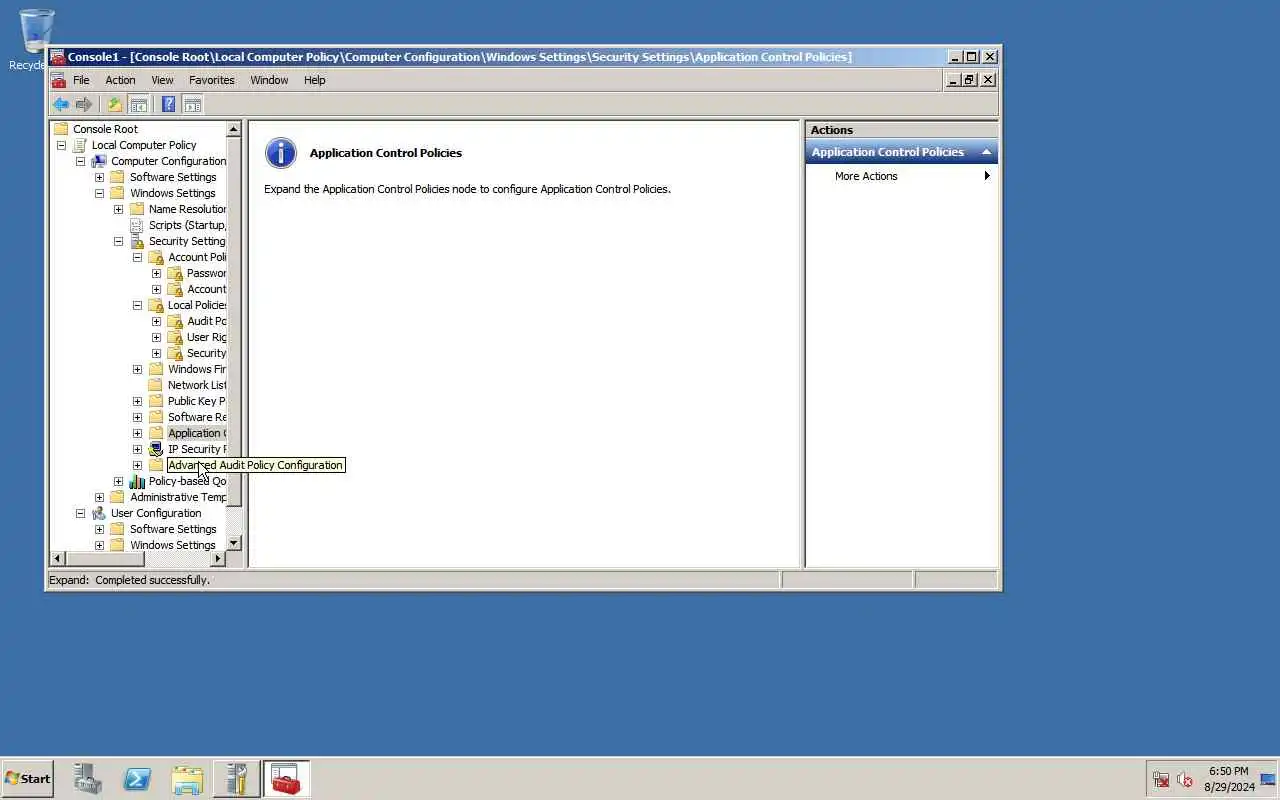
Task: Click the Start button
Action: coord(27,779)
